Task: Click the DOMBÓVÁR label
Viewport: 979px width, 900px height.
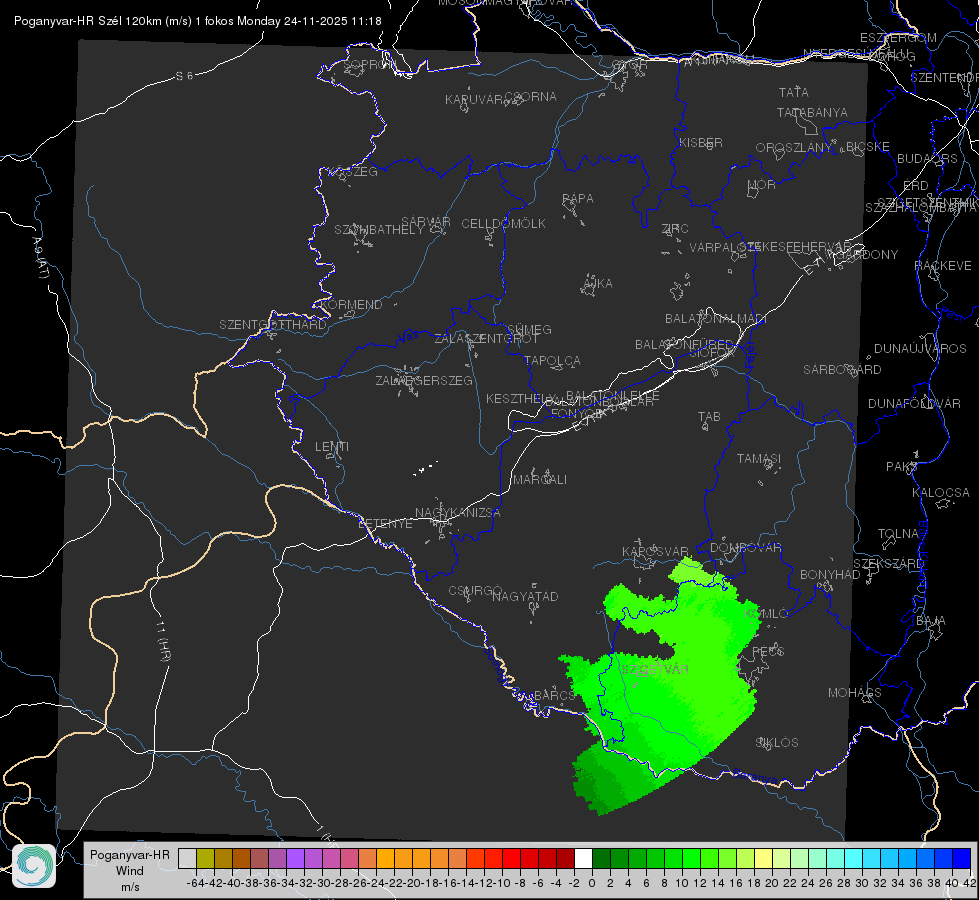Action: click(746, 548)
